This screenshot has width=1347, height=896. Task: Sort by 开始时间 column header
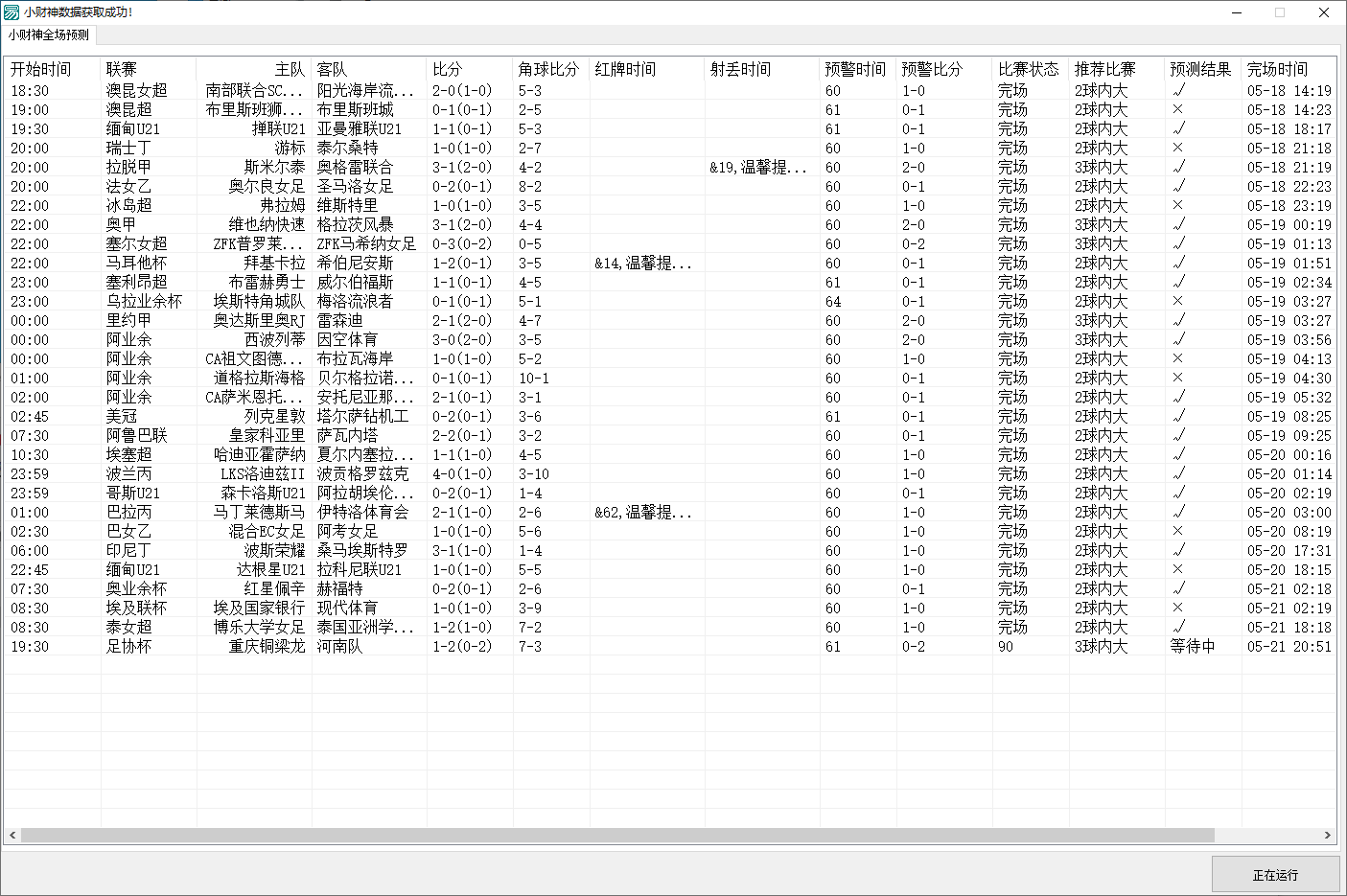(52, 69)
